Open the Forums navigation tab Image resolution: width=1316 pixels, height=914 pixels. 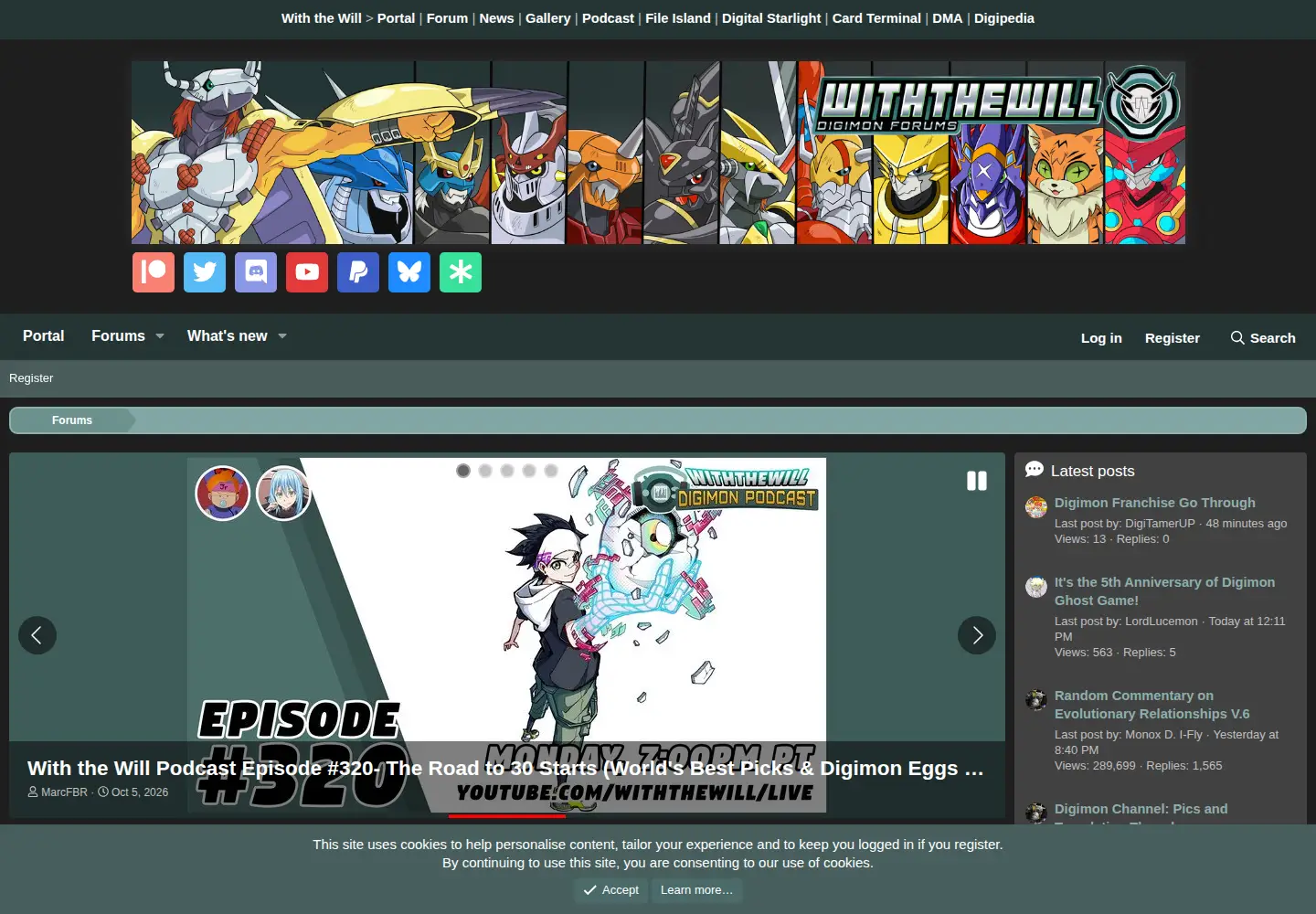(x=118, y=336)
